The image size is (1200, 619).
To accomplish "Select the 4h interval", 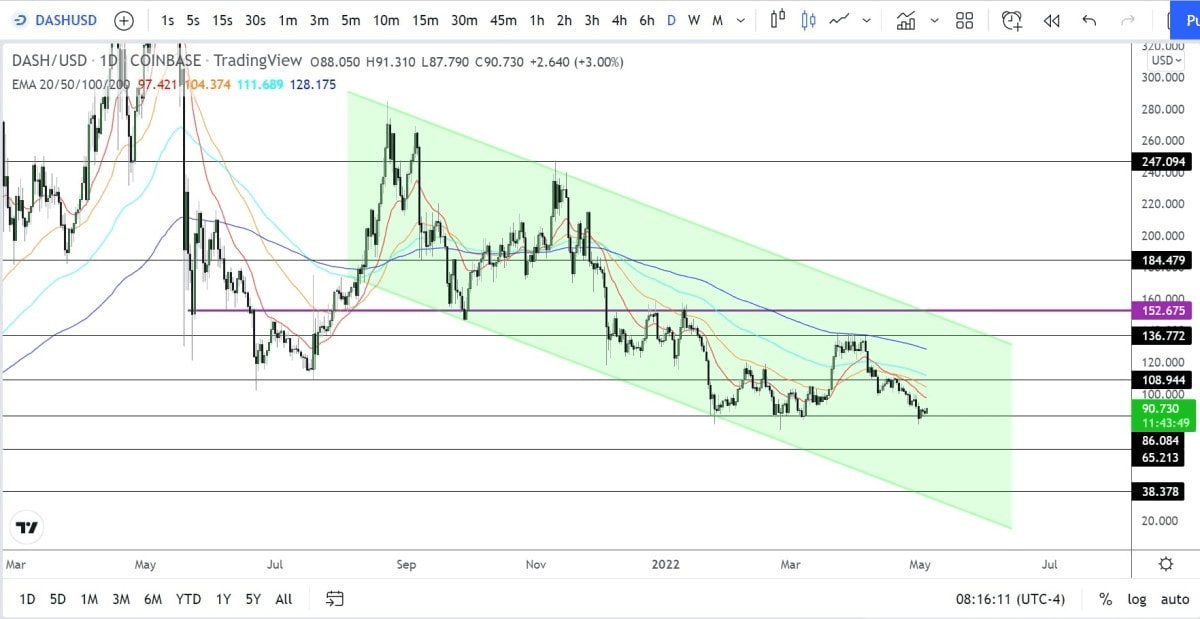I will 619,20.
